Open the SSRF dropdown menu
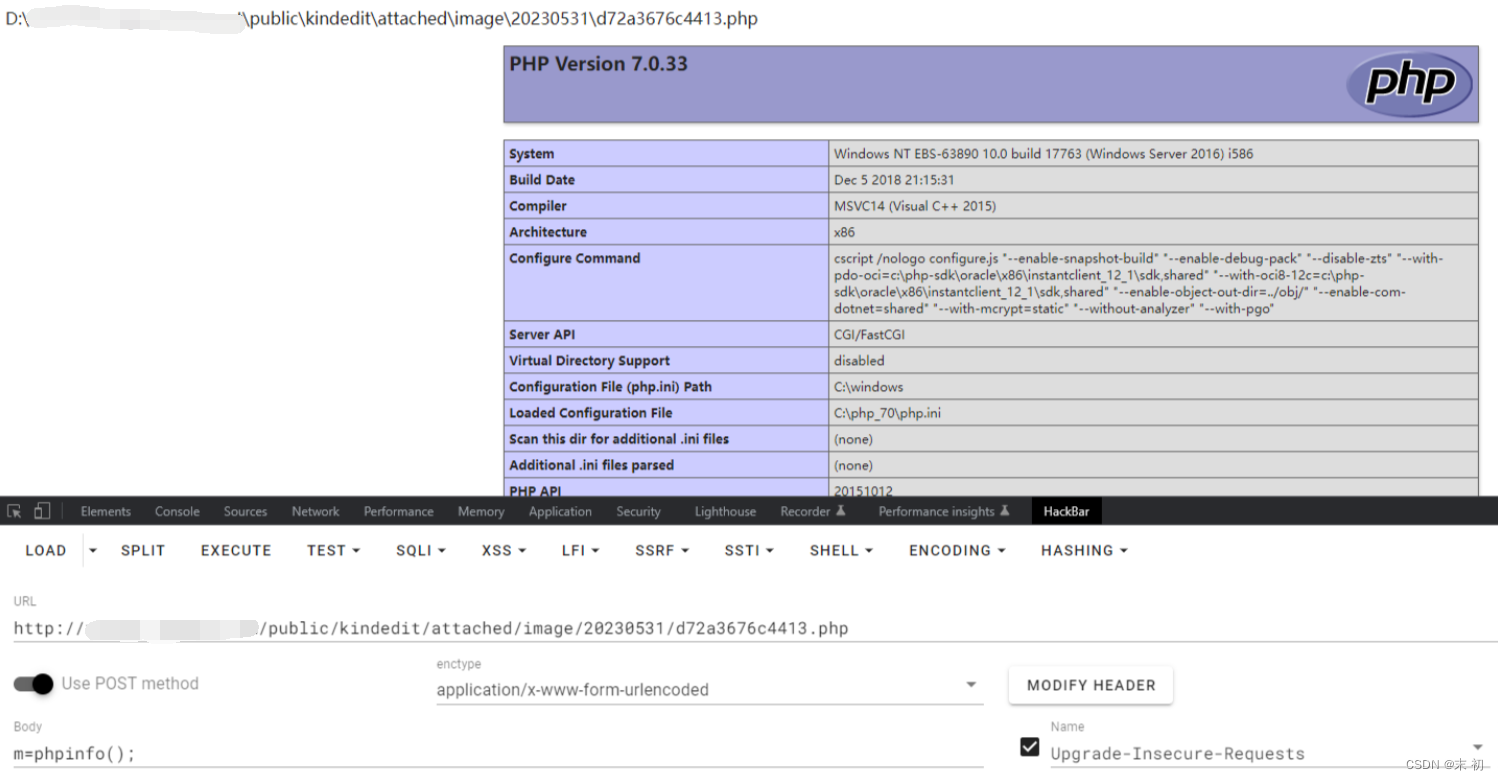Viewport: 1498px width, 780px height. (x=661, y=550)
